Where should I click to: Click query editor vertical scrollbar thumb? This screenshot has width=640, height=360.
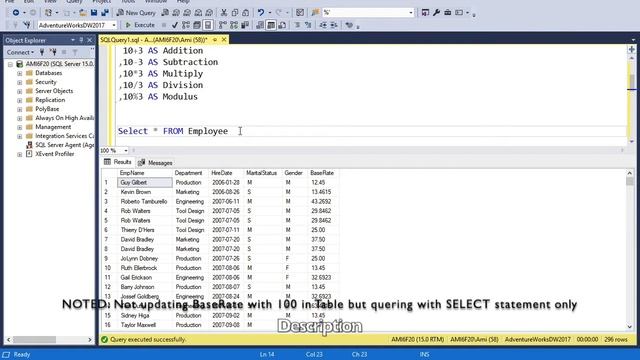(632, 81)
